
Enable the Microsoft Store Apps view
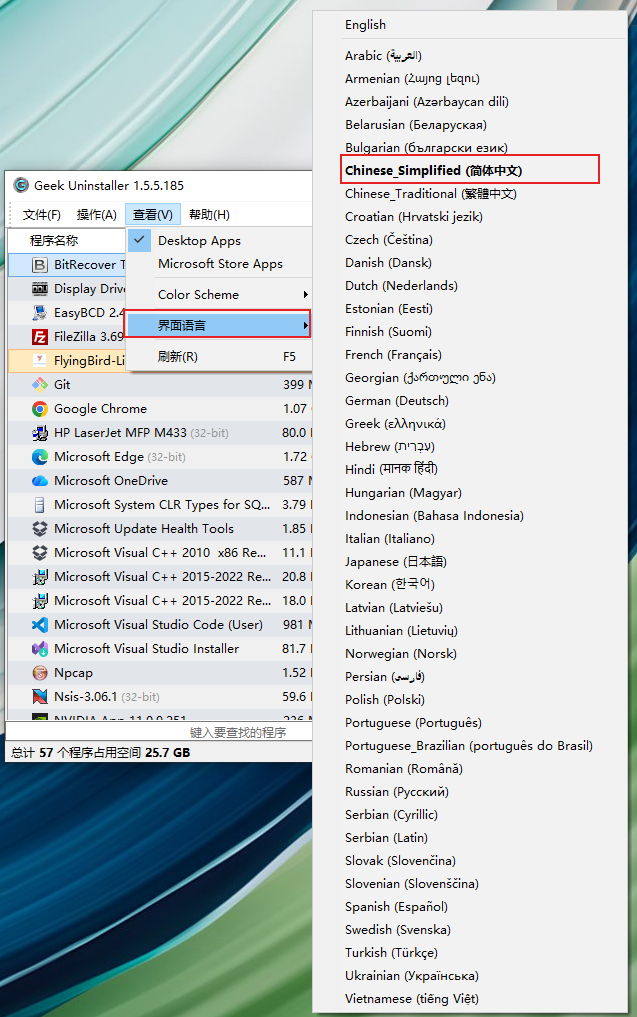(221, 264)
